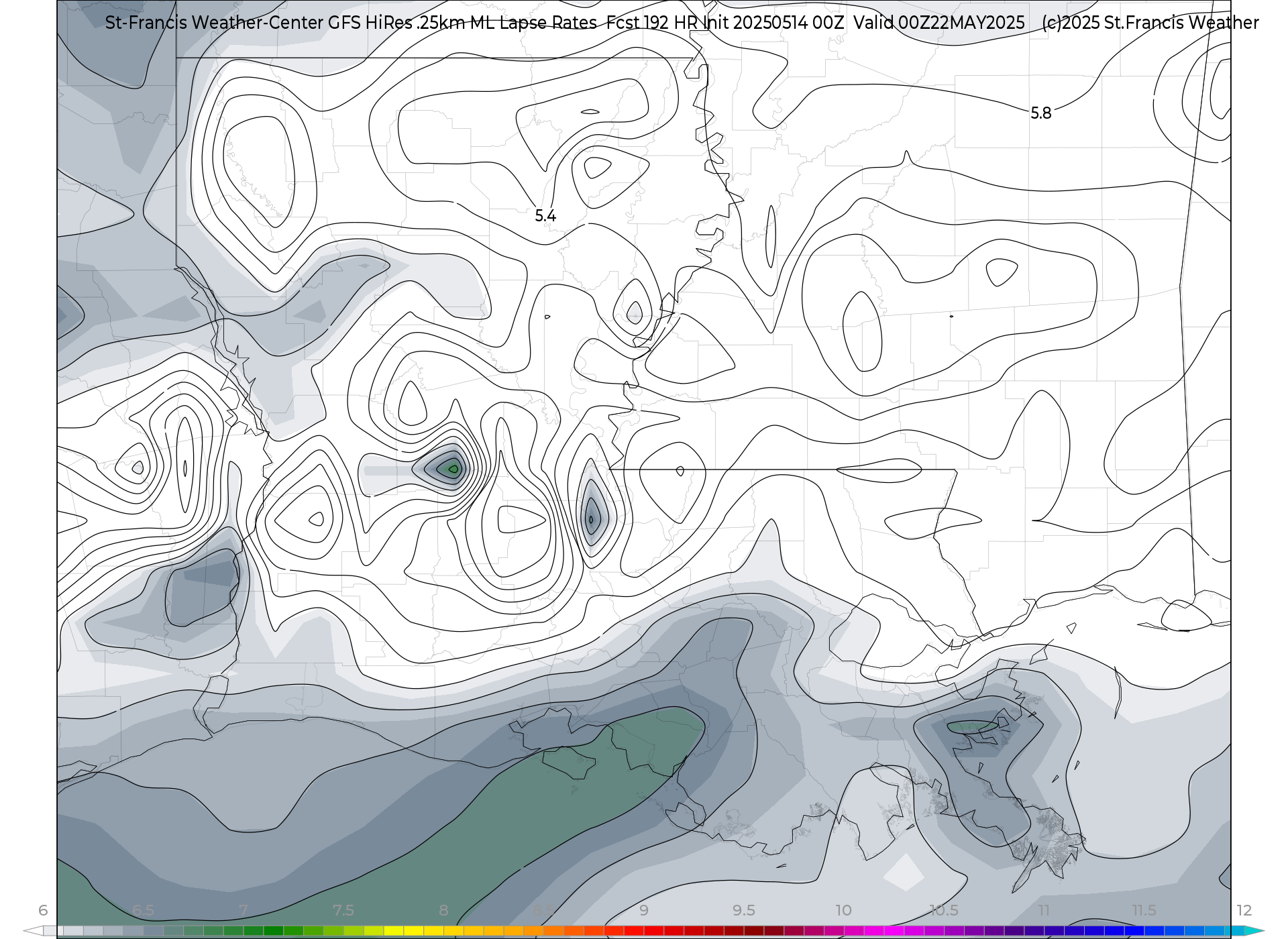
Task: Click the colorbar tick label 8
Action: click(x=443, y=910)
